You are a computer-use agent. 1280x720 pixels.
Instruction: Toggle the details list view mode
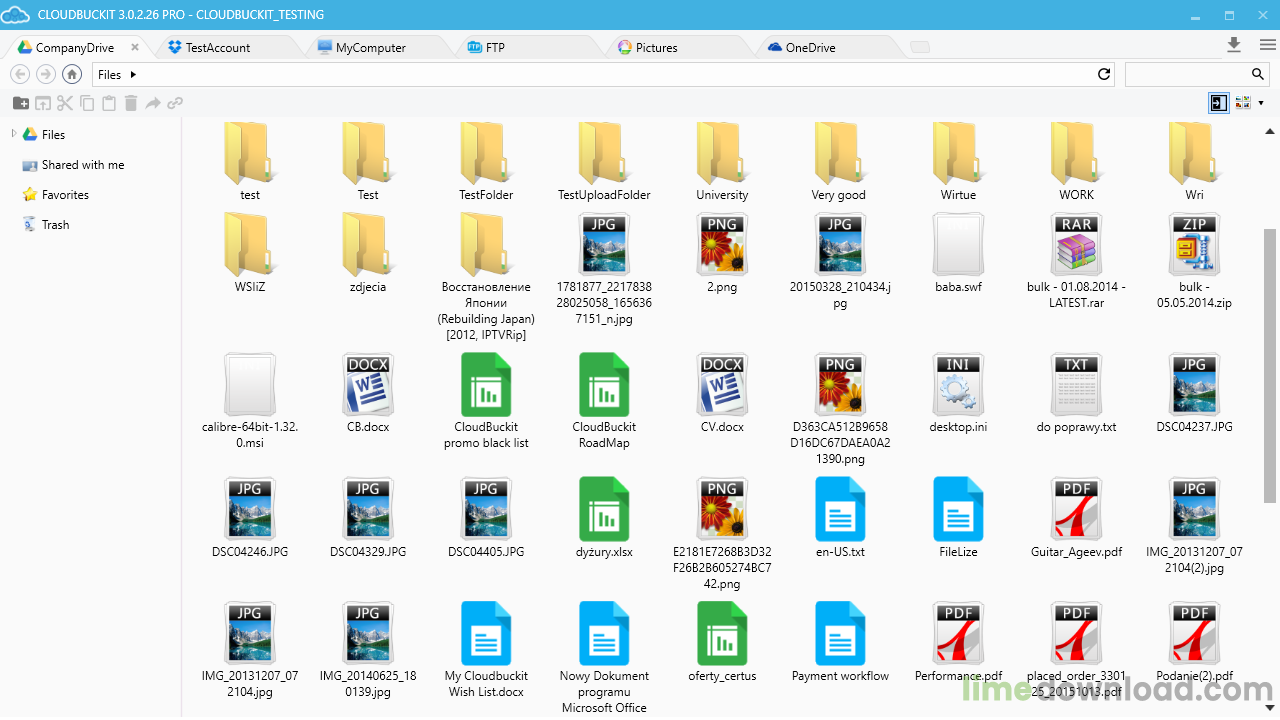(1218, 102)
